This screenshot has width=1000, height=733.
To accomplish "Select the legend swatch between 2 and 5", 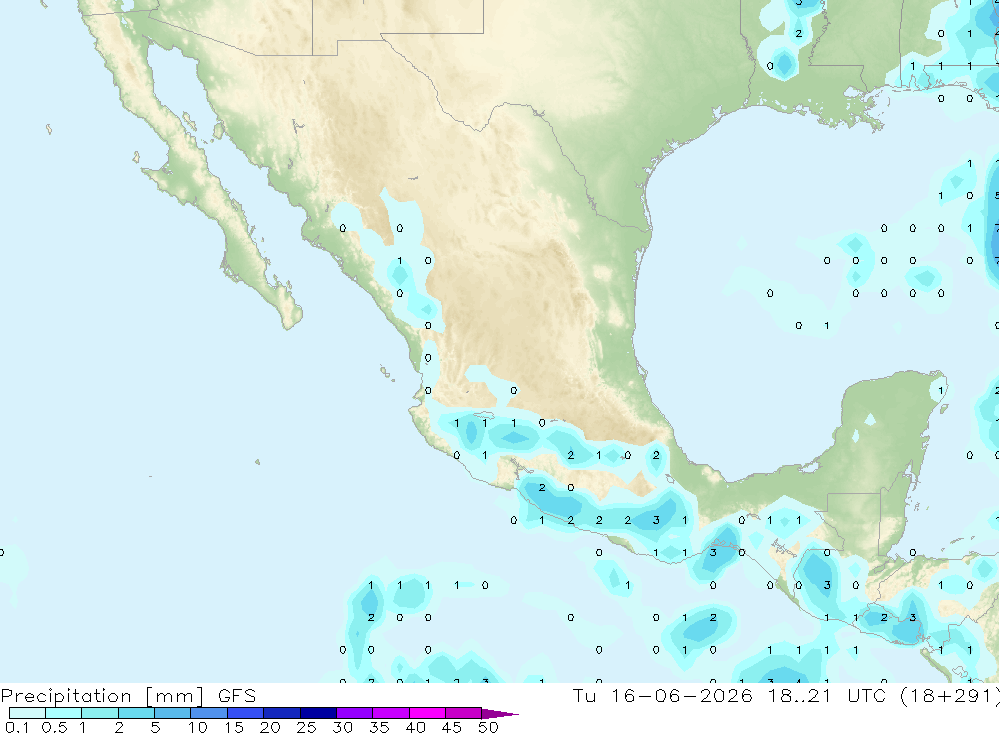I will pyautogui.click(x=136, y=713).
